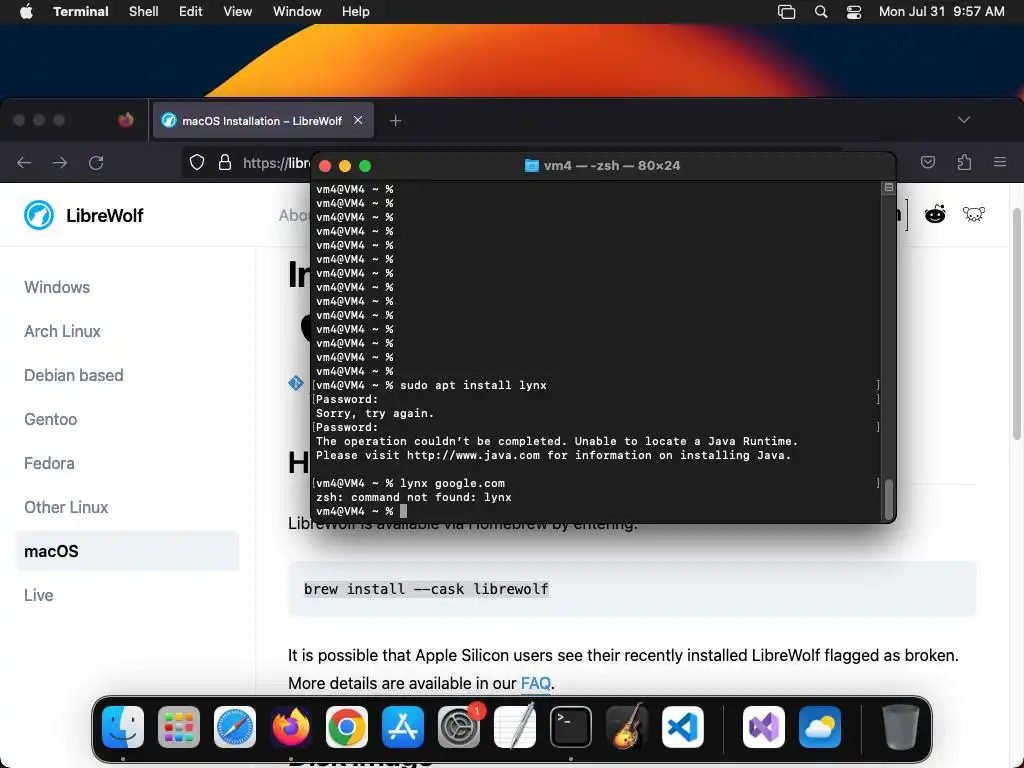This screenshot has width=1024, height=768.
Task: Open Terminal from the Dock
Action: pos(571,727)
